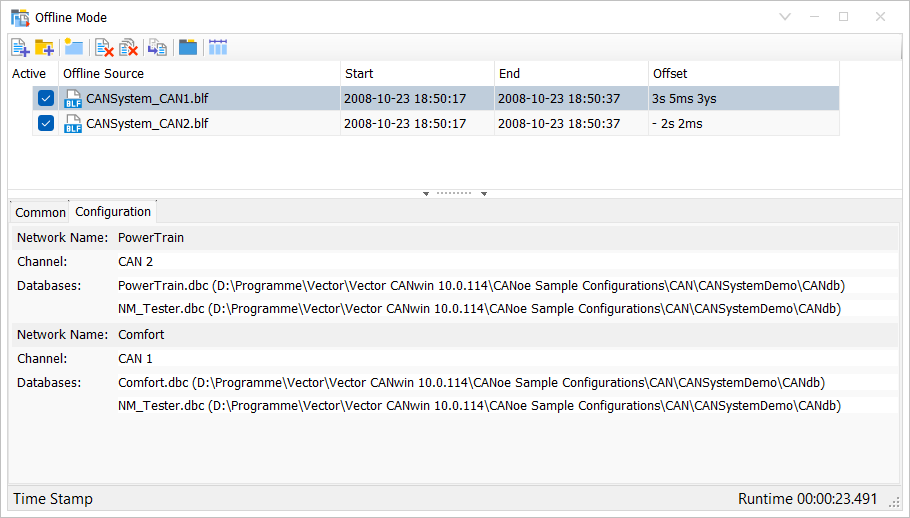Click Runtime 00:00:23.491 in status bar
The height and width of the screenshot is (518, 910).
tap(807, 499)
